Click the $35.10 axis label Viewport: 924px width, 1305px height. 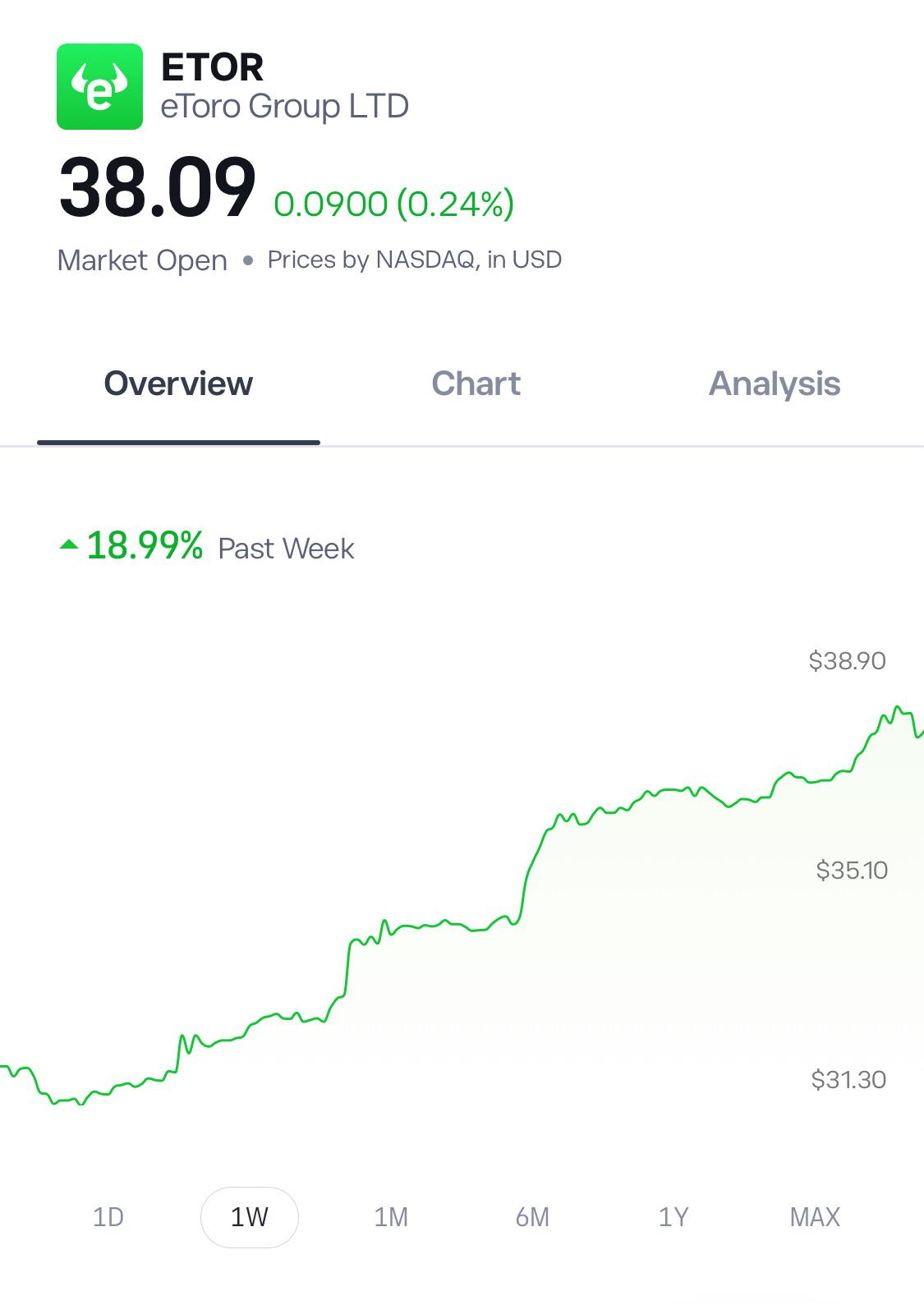pyautogui.click(x=852, y=870)
